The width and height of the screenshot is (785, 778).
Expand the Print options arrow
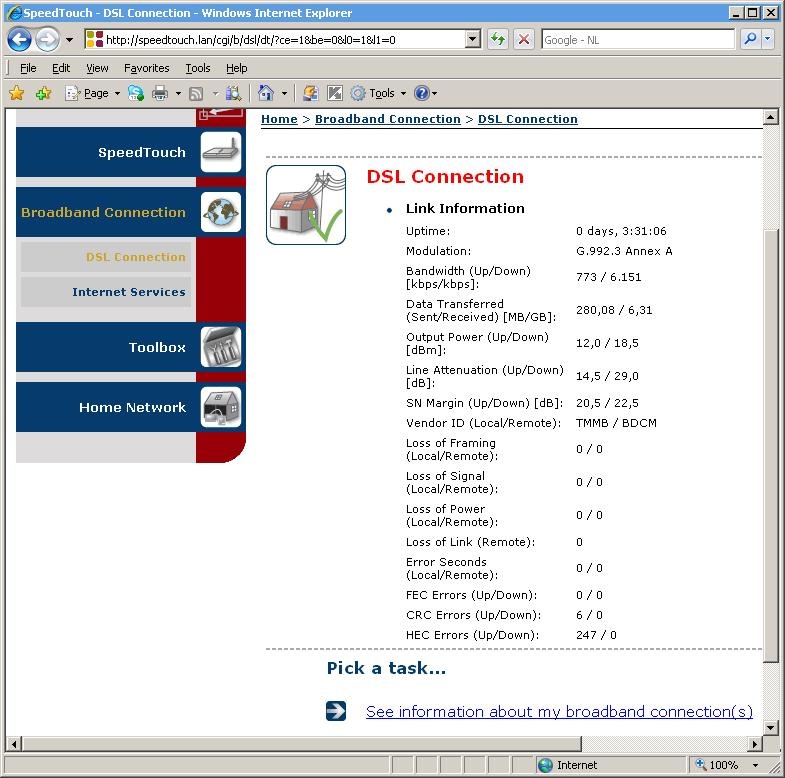(178, 93)
